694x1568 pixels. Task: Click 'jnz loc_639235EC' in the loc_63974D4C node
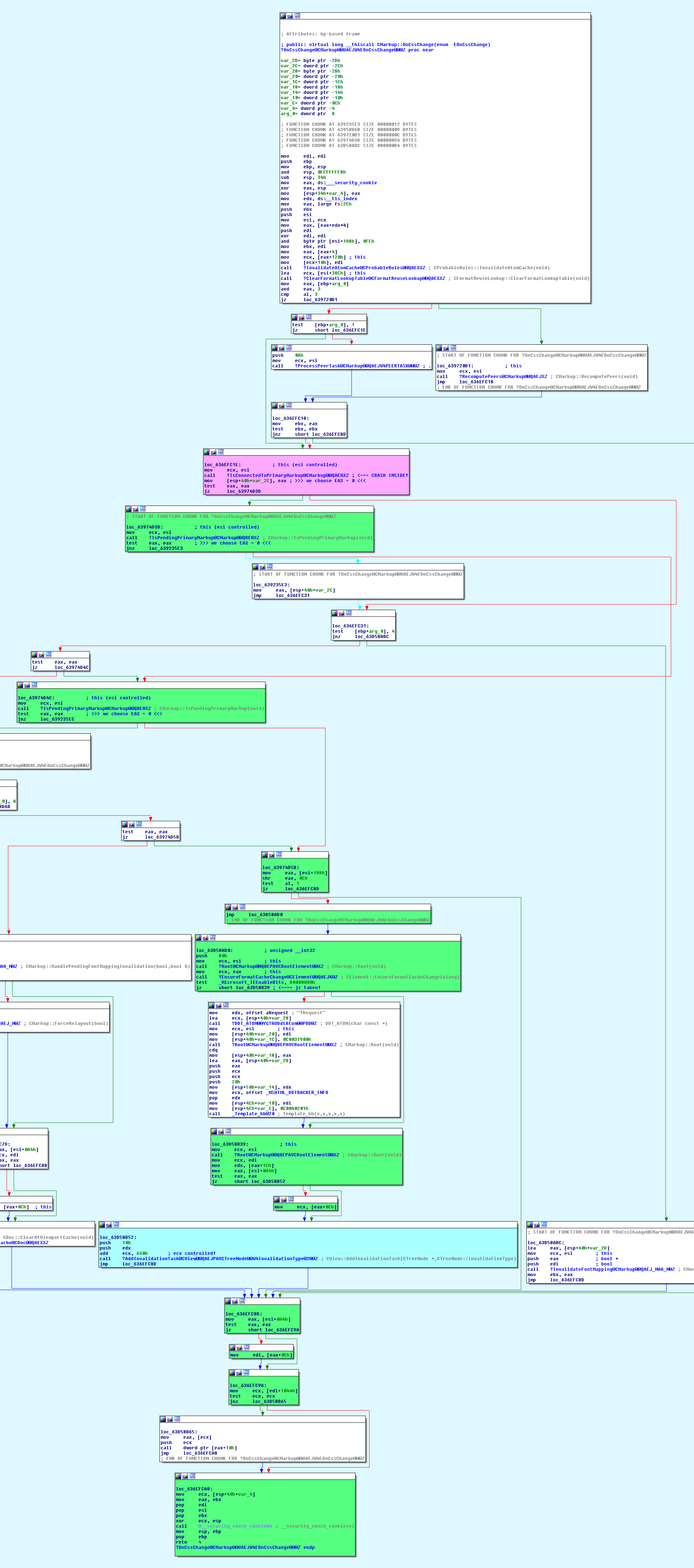pos(46,719)
